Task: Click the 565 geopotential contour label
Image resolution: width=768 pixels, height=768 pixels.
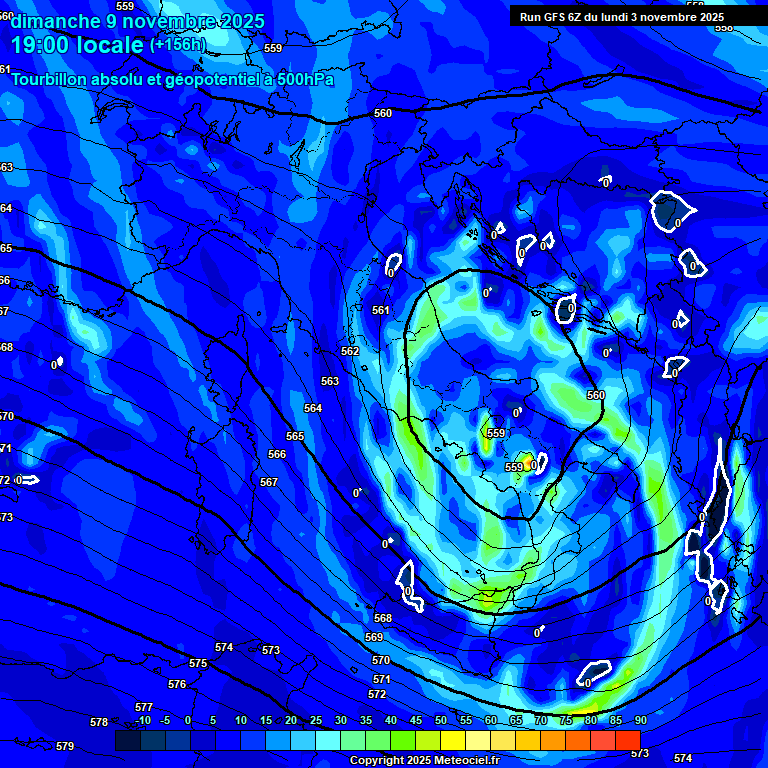Action: pyautogui.click(x=295, y=437)
